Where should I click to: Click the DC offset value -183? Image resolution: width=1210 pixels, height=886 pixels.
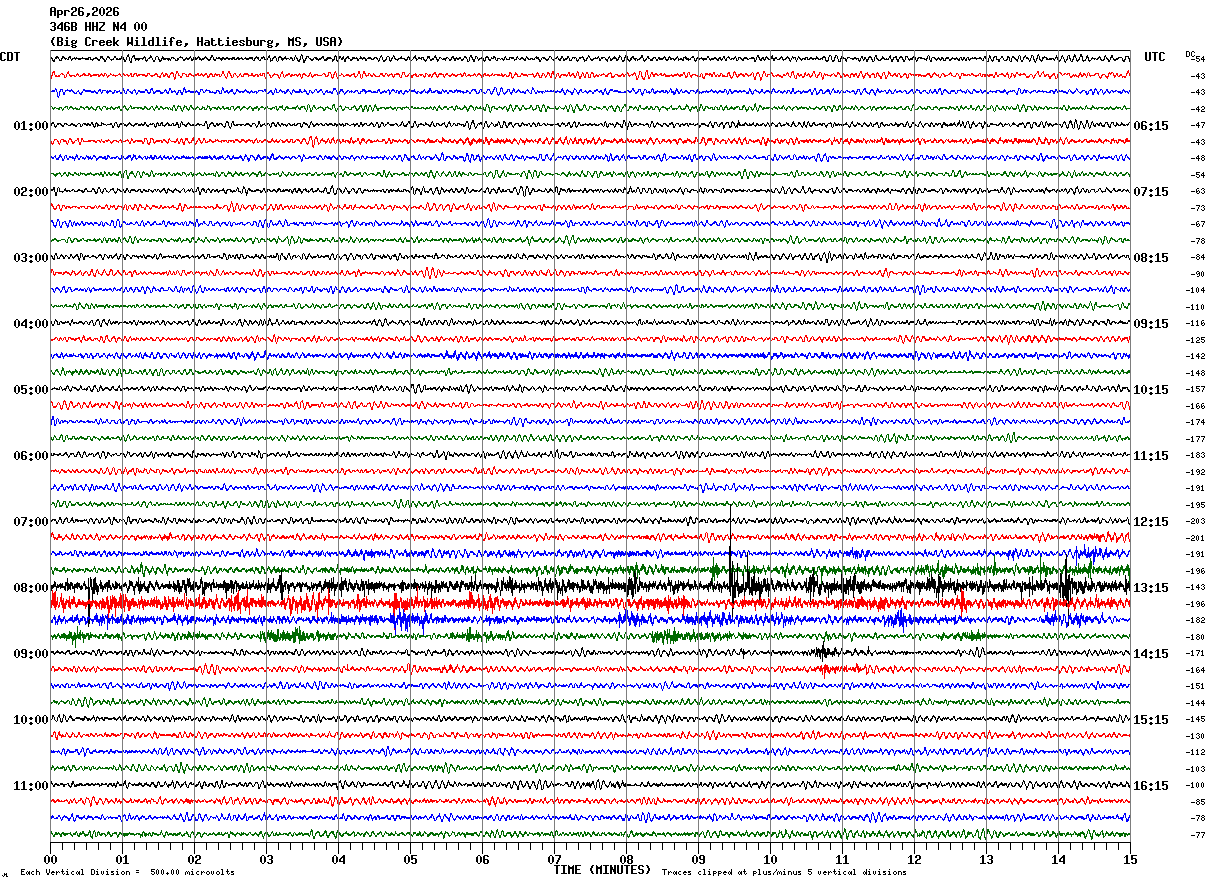click(1196, 456)
